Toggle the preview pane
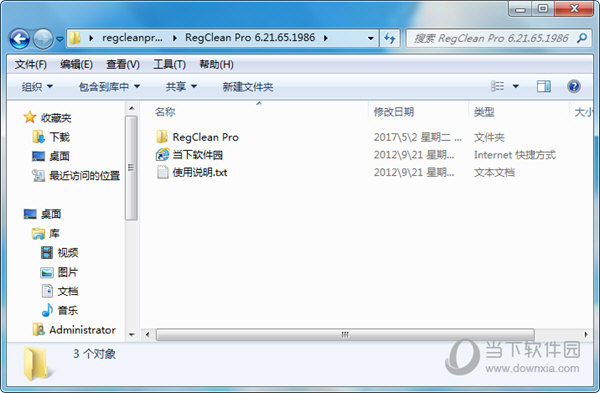Image resolution: width=600 pixels, height=393 pixels. [544, 86]
